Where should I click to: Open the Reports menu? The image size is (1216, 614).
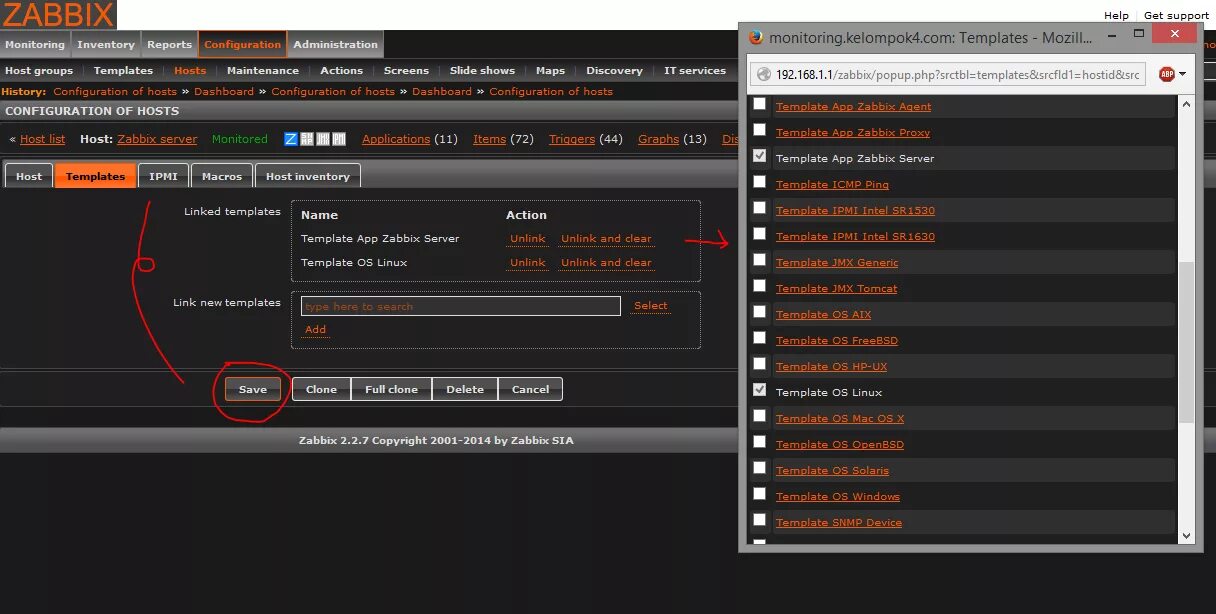point(170,44)
